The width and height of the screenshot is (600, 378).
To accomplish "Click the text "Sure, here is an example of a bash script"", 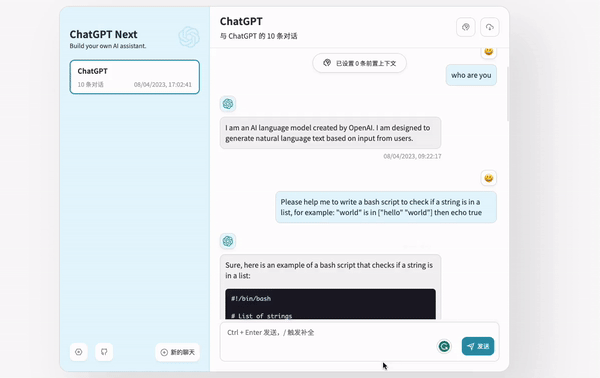I will pos(329,270).
